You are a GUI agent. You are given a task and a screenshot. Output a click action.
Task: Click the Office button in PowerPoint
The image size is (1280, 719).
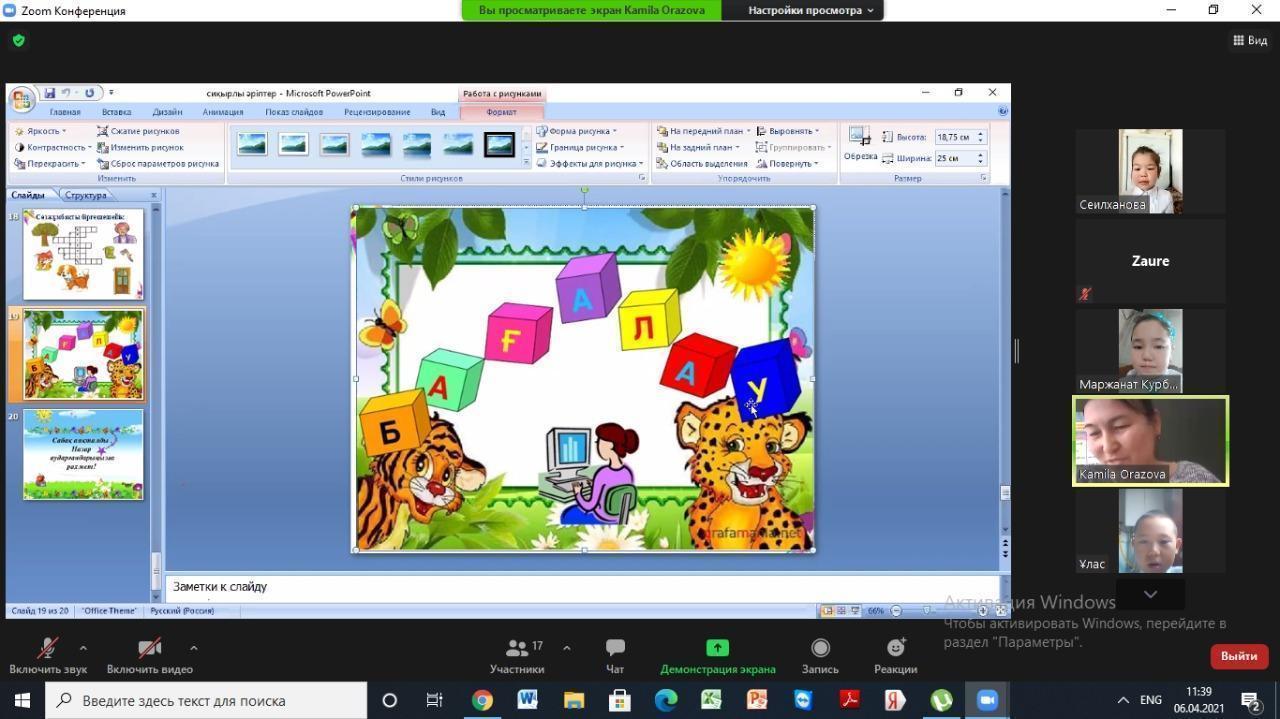point(21,99)
